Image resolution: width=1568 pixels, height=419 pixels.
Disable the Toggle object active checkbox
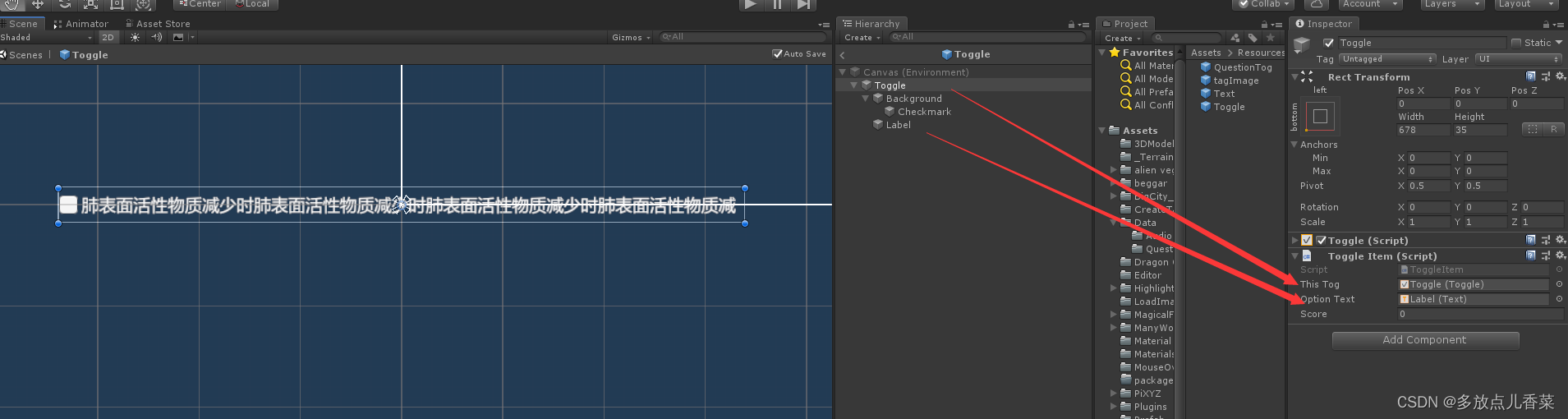coord(1328,43)
